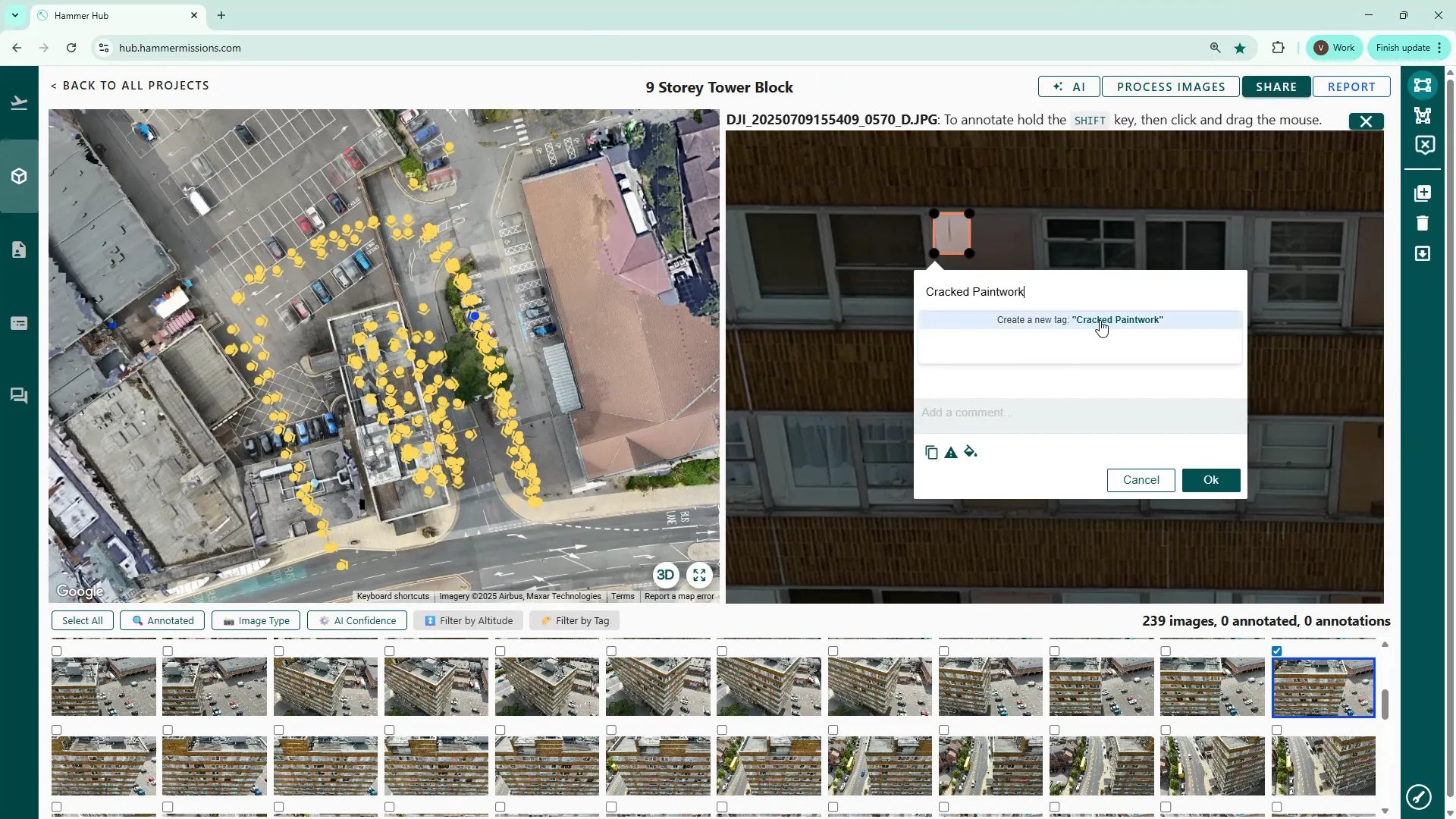Open the comments icon in left sidebar
The image size is (1456, 819).
[19, 396]
